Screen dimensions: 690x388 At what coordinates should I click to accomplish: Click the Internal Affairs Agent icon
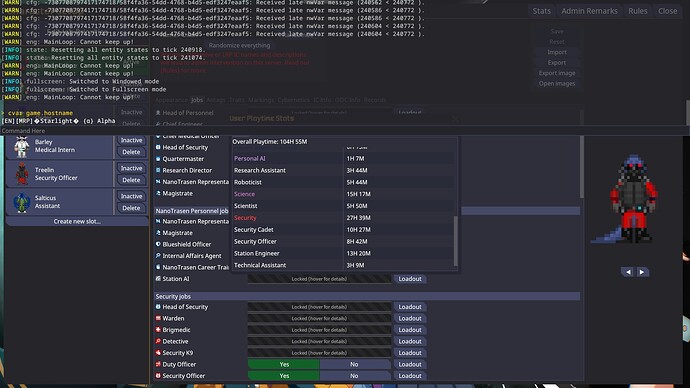pos(158,256)
